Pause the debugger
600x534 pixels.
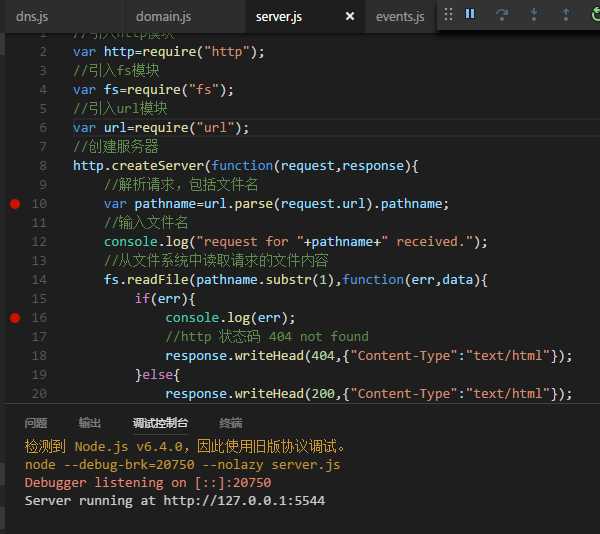470,14
